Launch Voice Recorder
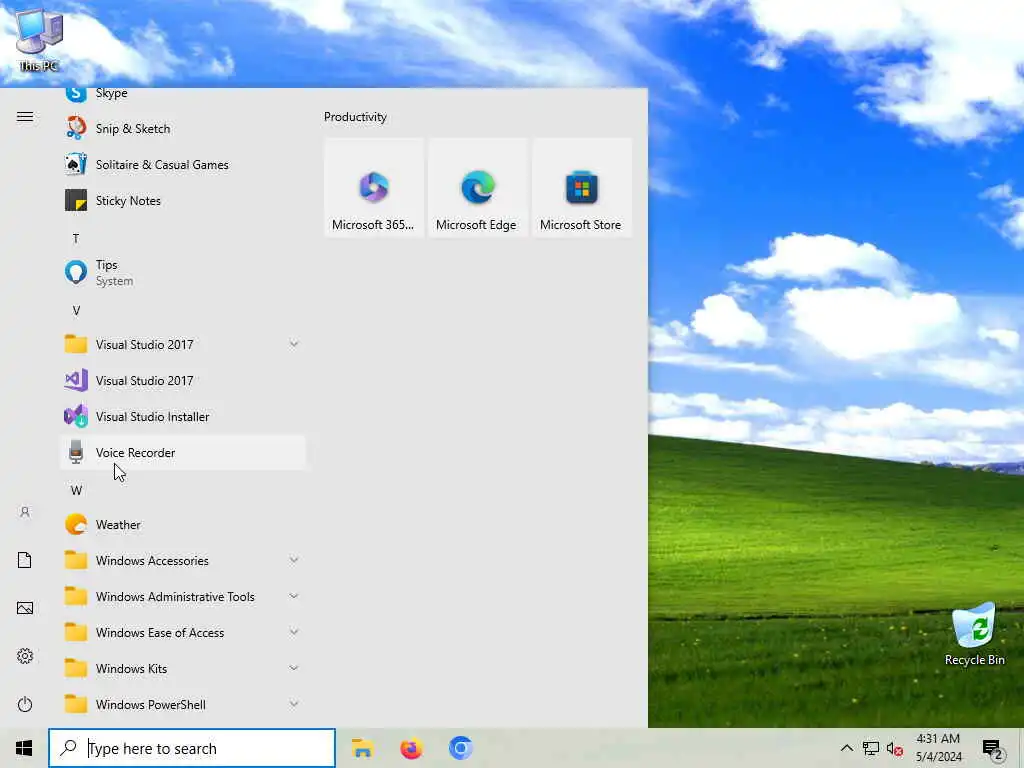The height and width of the screenshot is (768, 1024). click(x=183, y=453)
